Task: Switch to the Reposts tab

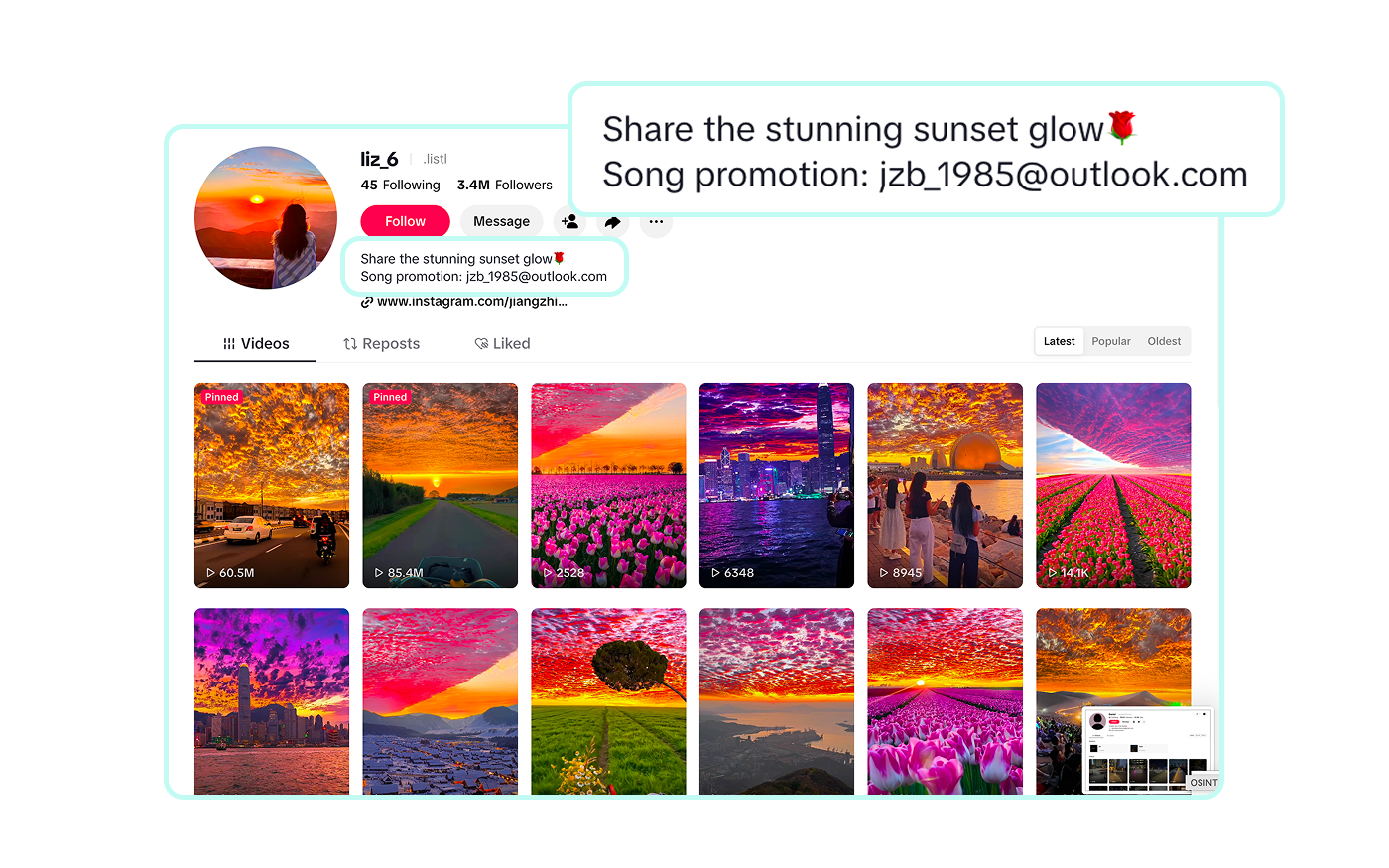Action: click(381, 344)
